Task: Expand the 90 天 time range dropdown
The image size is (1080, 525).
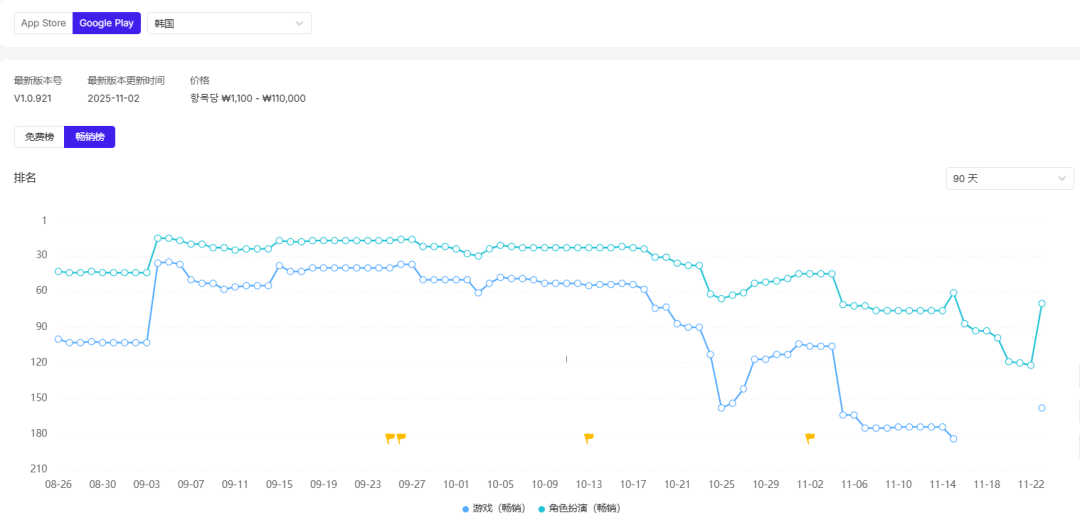Action: [1009, 178]
